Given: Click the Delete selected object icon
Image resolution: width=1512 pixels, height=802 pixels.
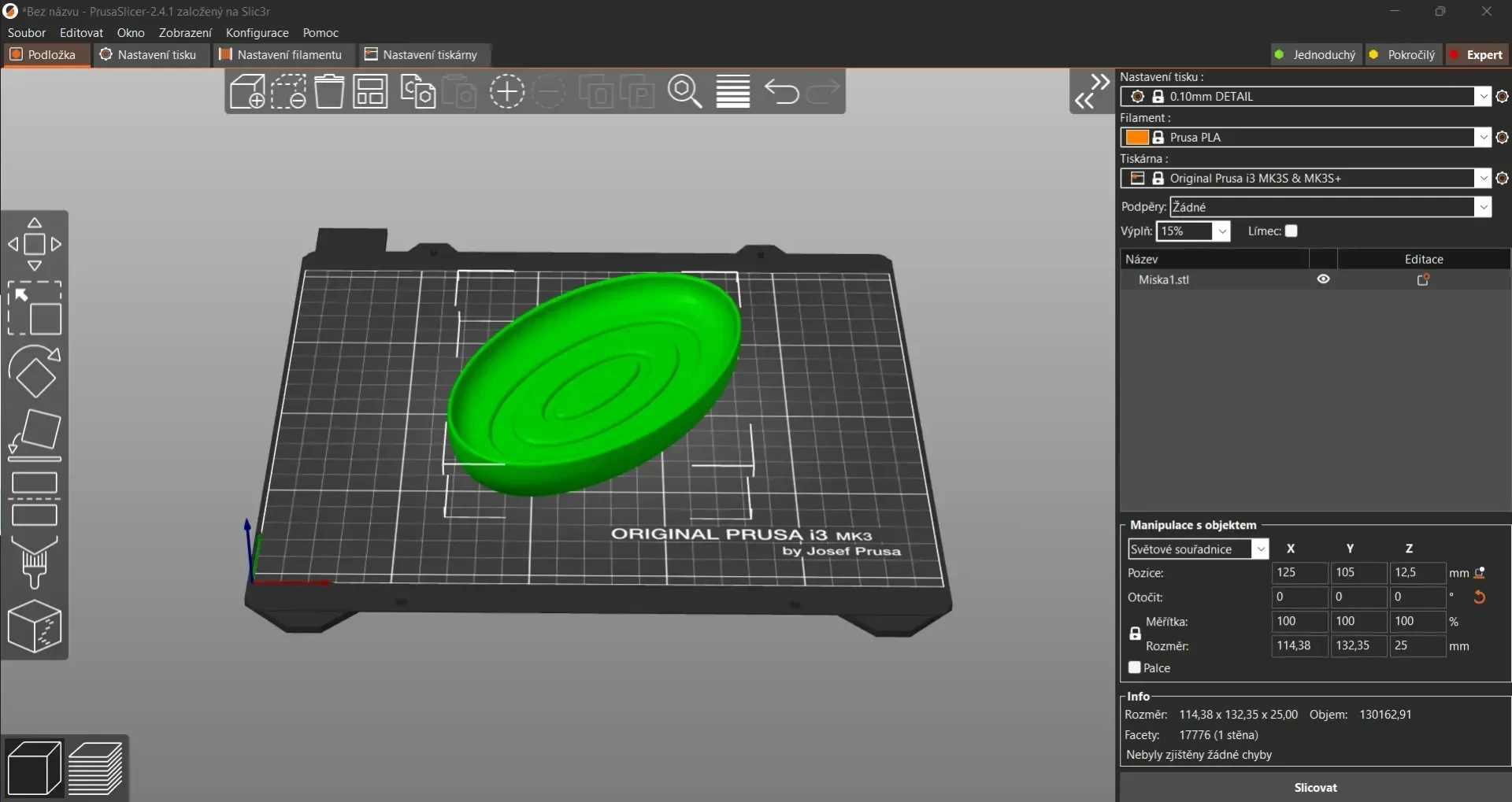Looking at the screenshot, I should [288, 91].
